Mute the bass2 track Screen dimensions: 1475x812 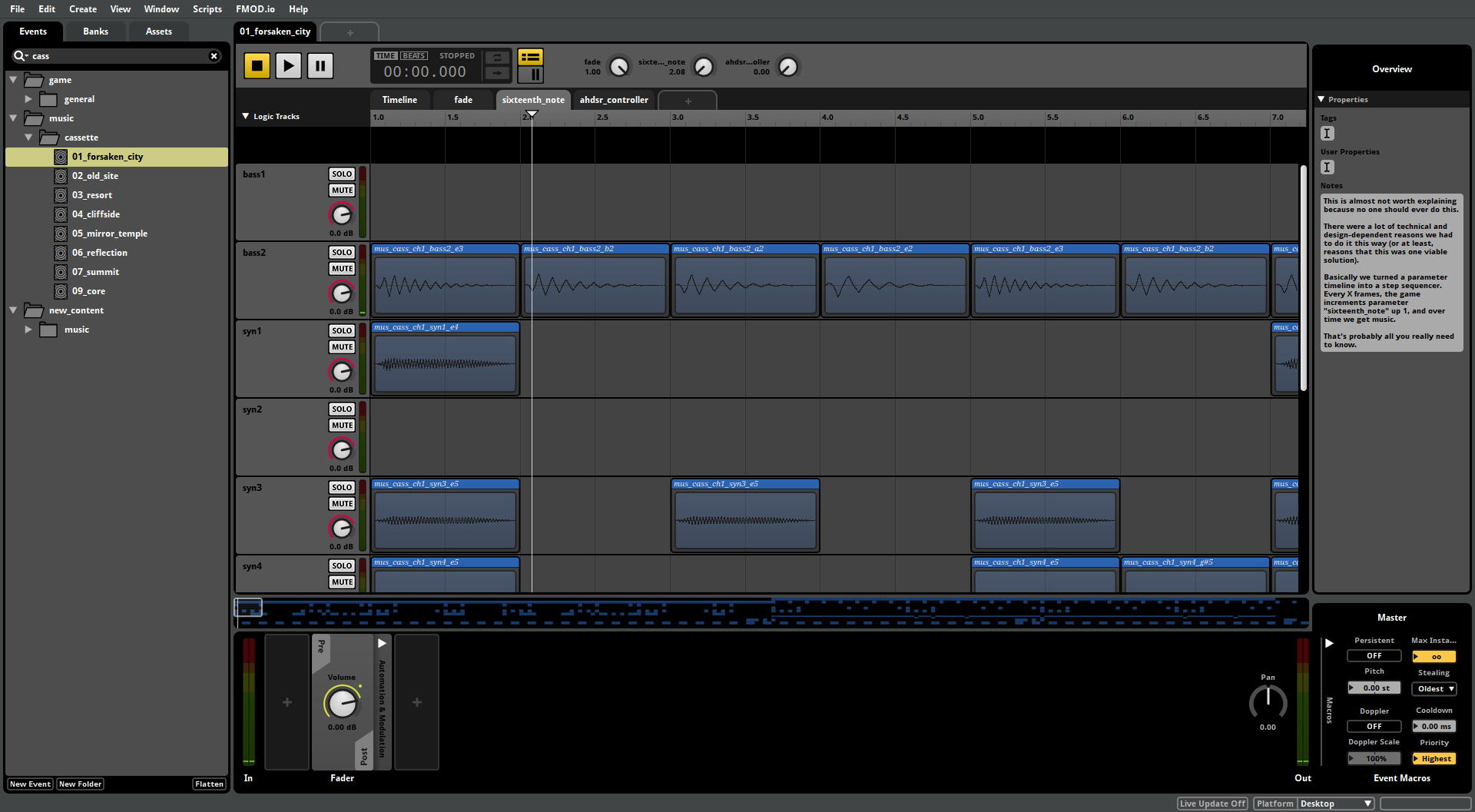342,269
